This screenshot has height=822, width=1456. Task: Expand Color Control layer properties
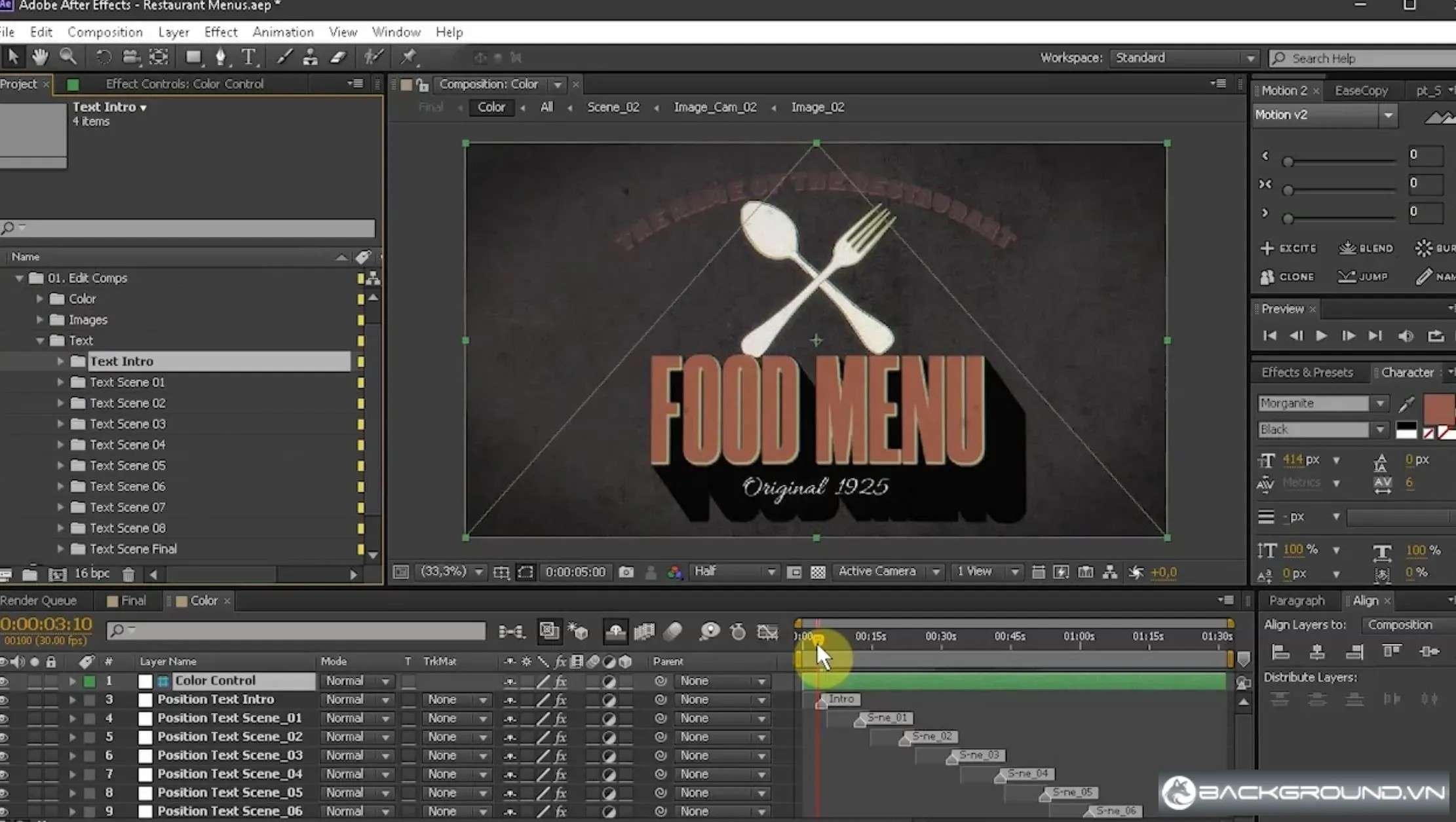coord(72,681)
